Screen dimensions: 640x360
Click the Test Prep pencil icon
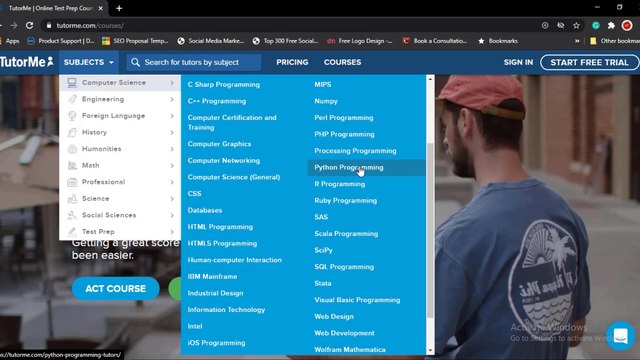click(72, 232)
